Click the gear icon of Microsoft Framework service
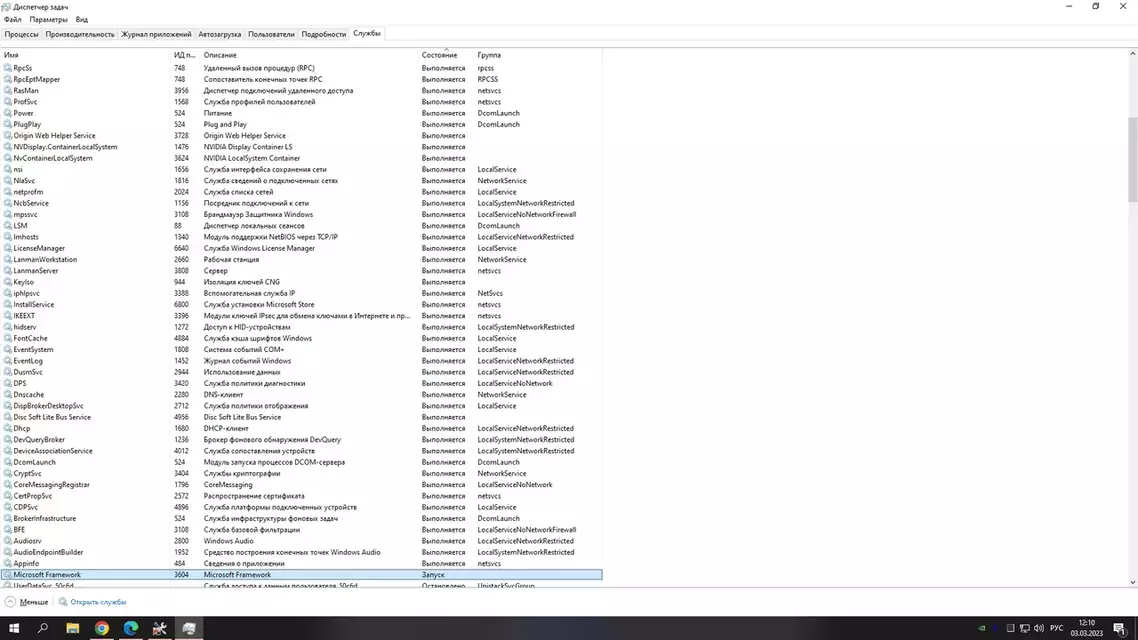1138x640 pixels. 8,575
